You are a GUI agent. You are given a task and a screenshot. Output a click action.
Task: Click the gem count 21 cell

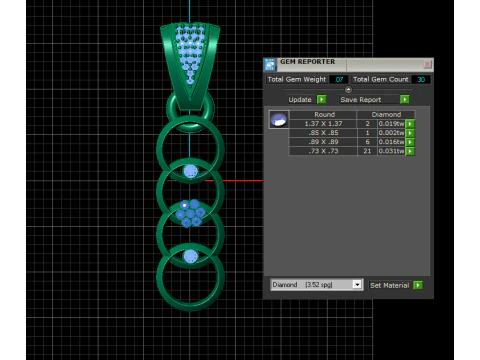(367, 151)
